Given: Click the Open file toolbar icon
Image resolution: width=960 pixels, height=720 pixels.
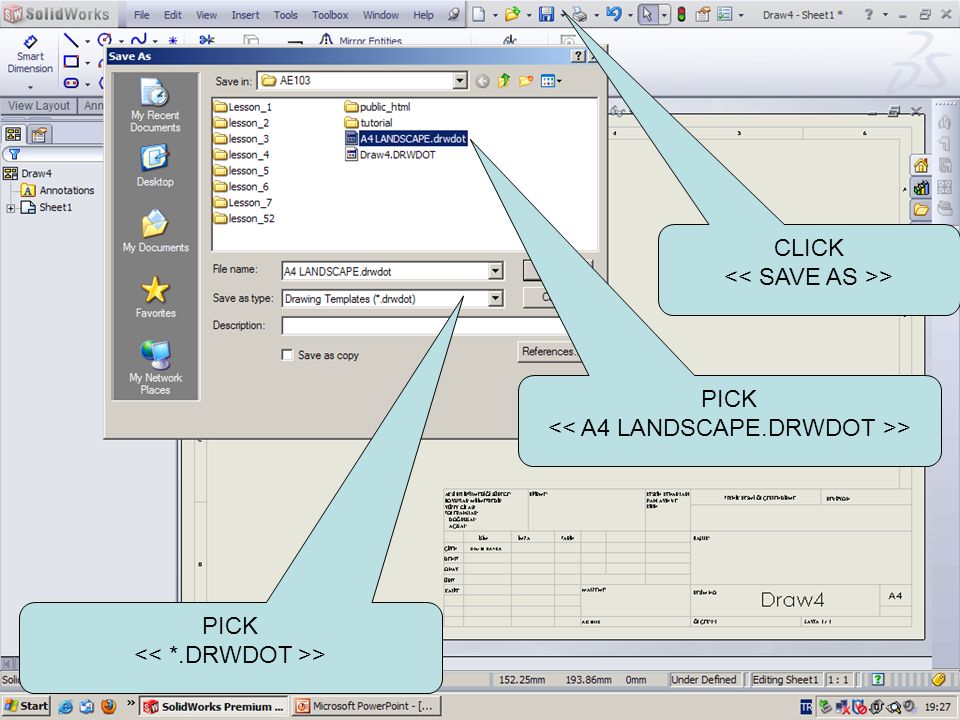Looking at the screenshot, I should coord(512,14).
